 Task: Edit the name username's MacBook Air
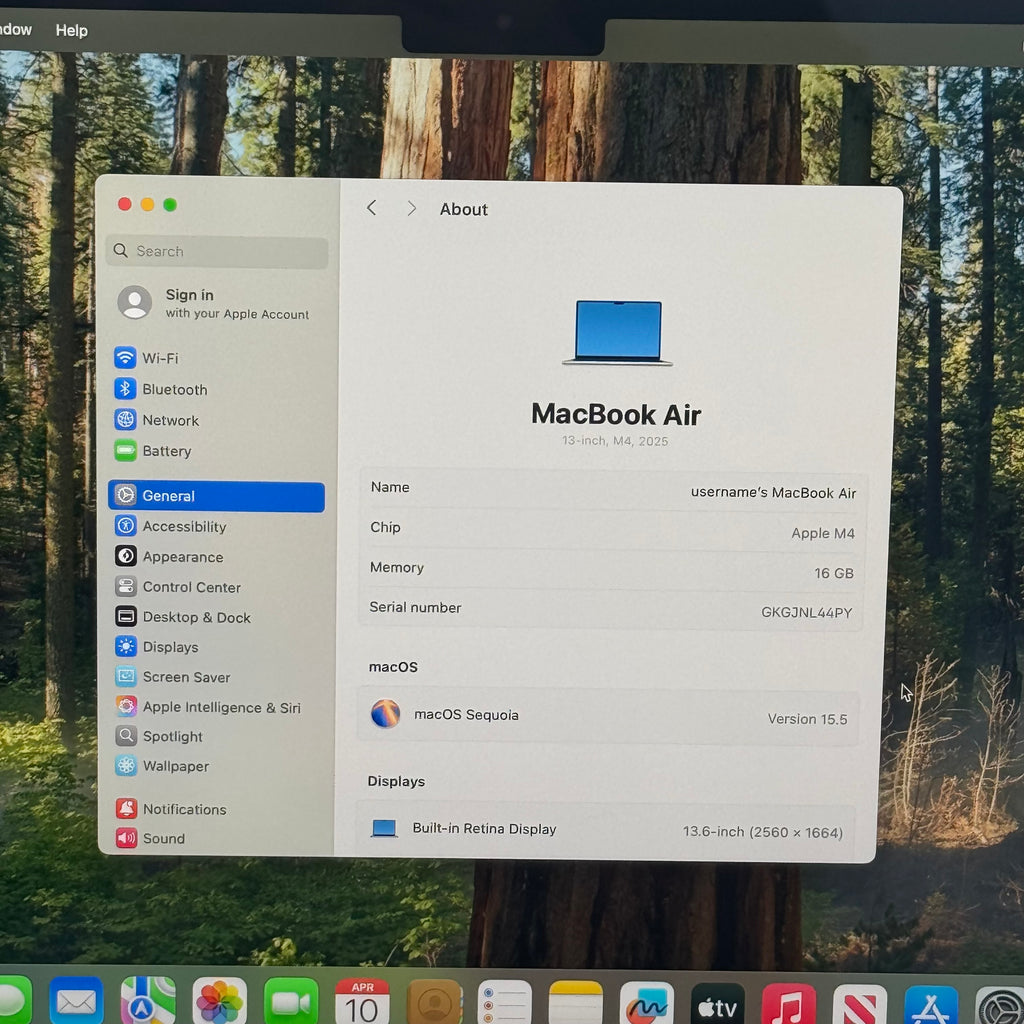tap(773, 492)
